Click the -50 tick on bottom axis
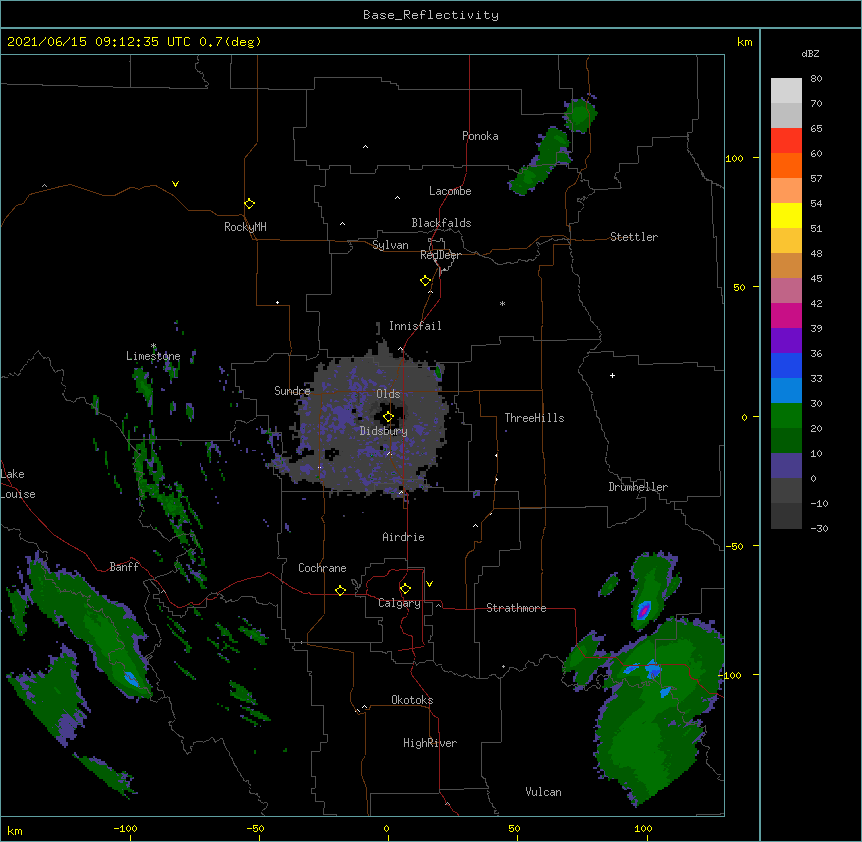This screenshot has height=842, width=862. point(255,828)
